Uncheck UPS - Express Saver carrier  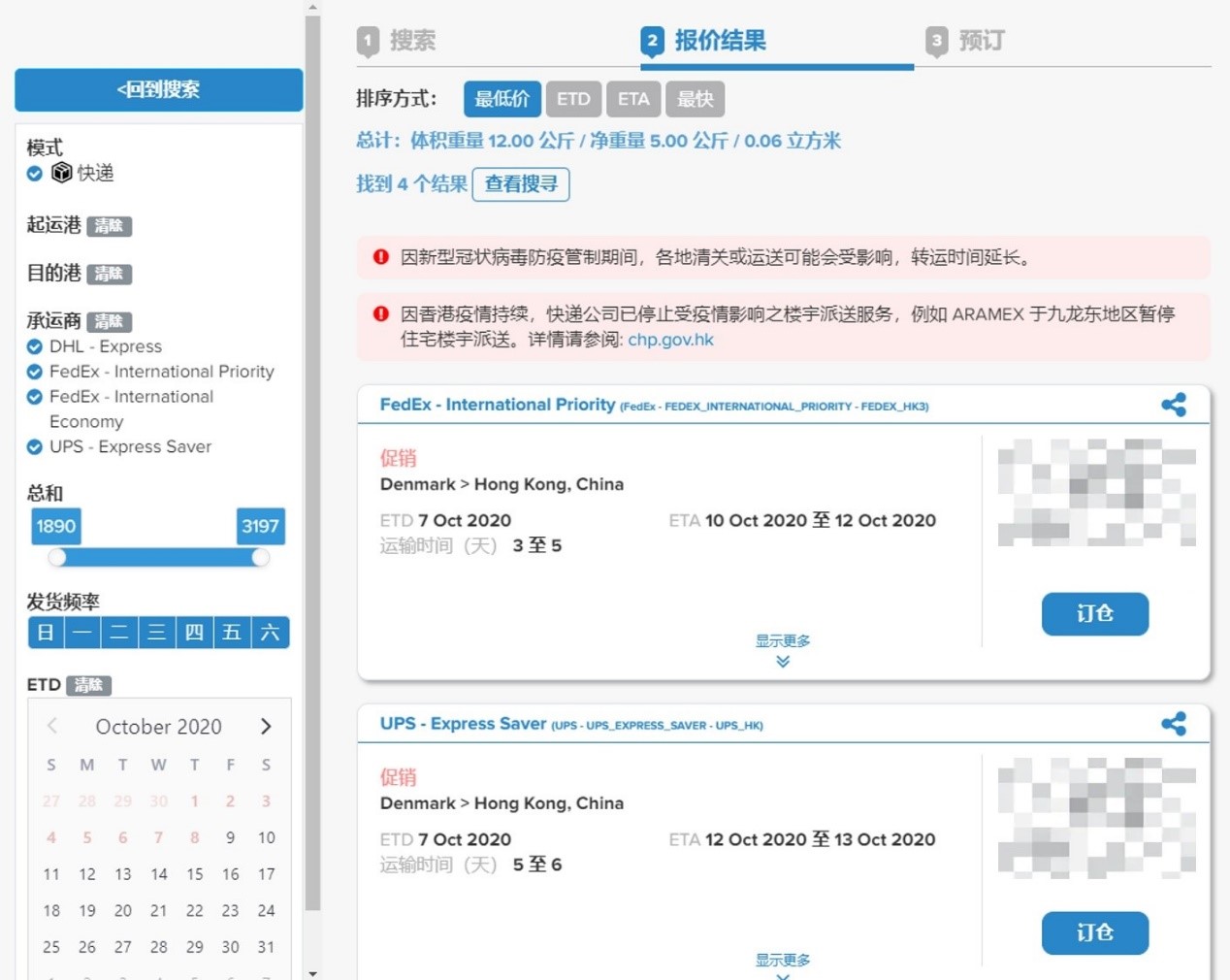pyautogui.click(x=35, y=447)
